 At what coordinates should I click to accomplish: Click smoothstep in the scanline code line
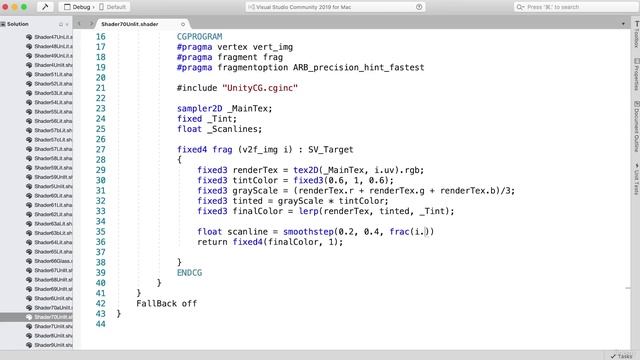coord(309,232)
